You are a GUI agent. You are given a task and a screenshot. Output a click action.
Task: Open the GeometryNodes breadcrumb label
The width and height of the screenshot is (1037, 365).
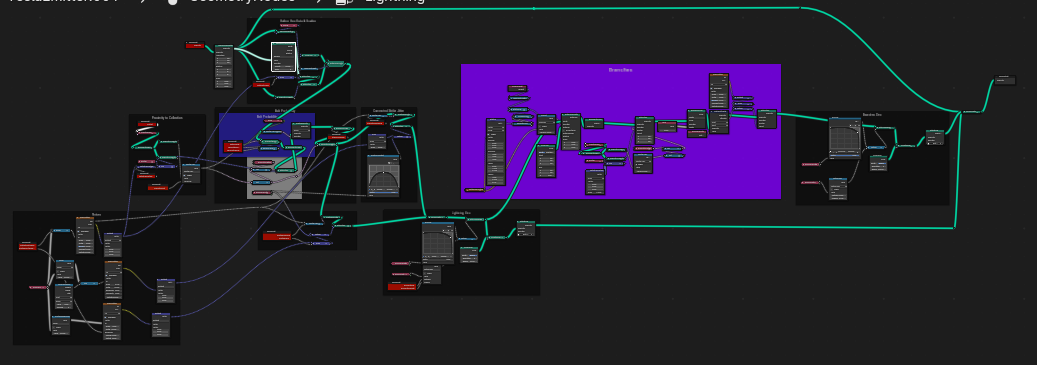(x=243, y=1)
